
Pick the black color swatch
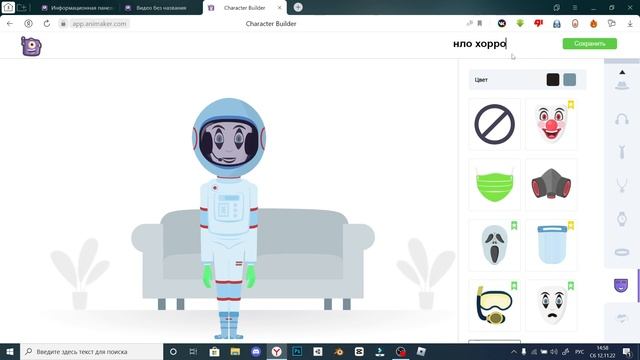tap(553, 80)
